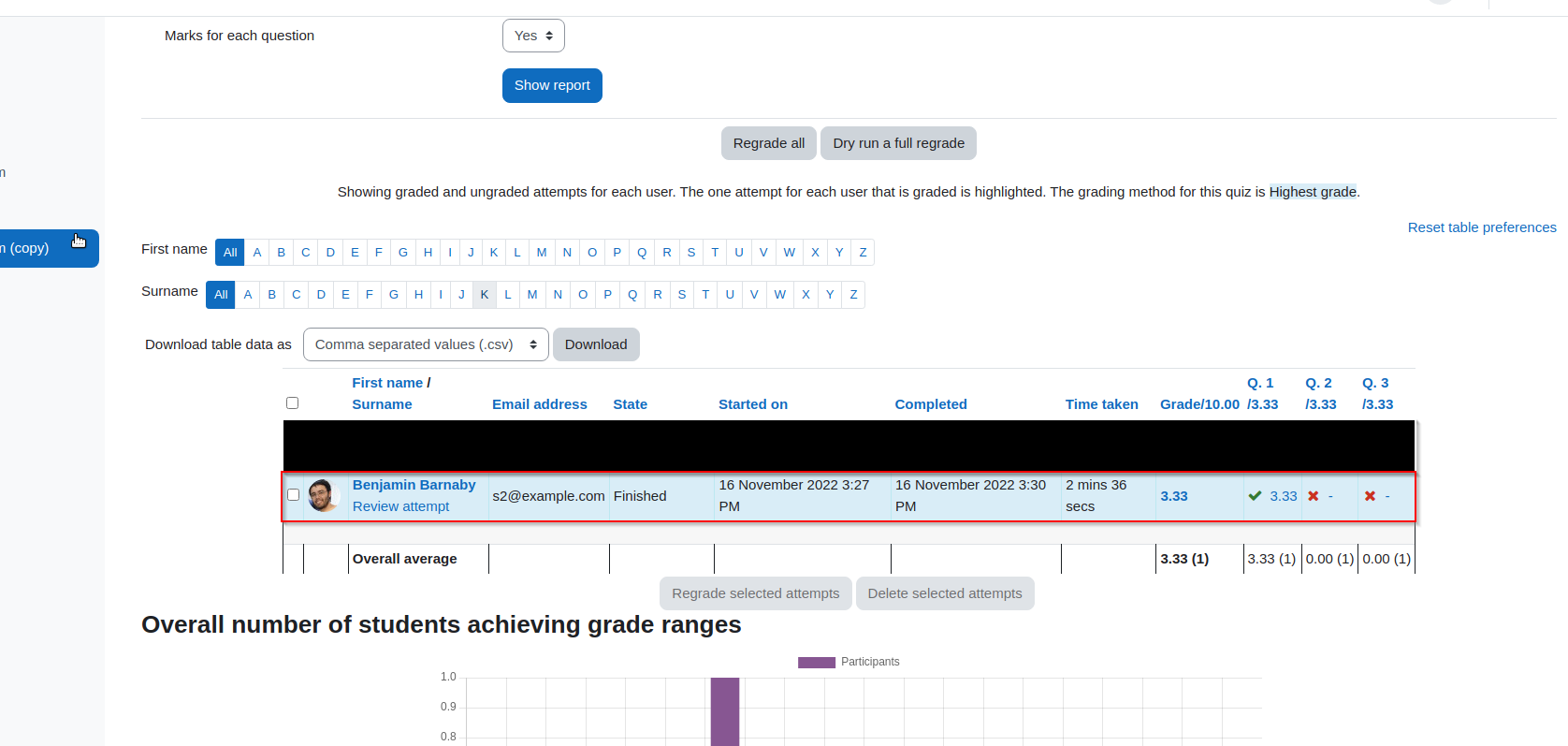This screenshot has width=1568, height=746.
Task: Toggle the select-all attempts checkbox in header
Action: [292, 403]
